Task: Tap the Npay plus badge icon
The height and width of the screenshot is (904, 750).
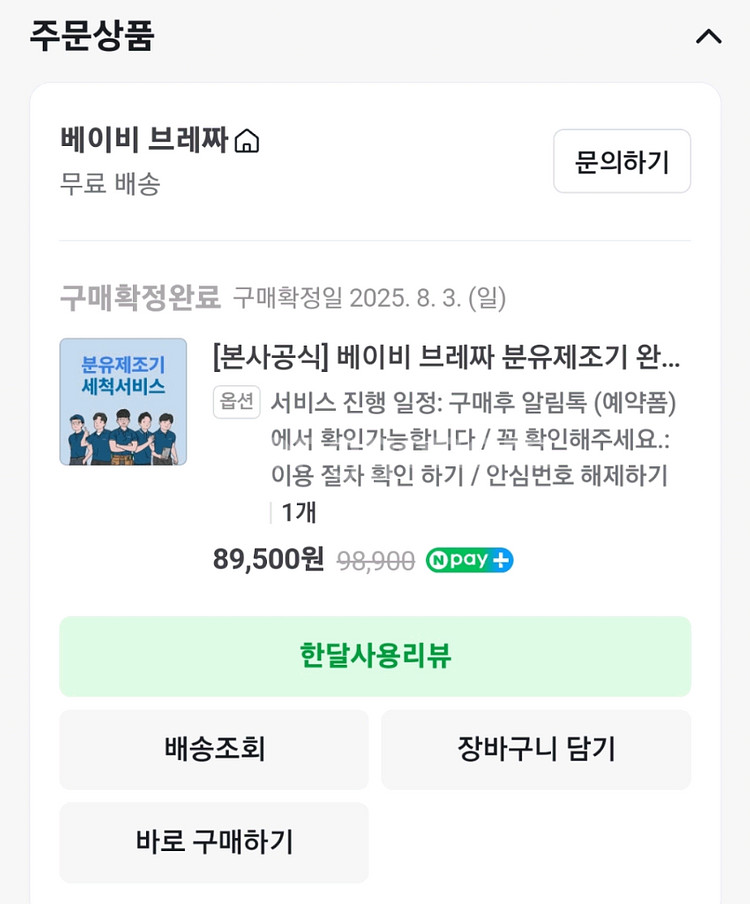Action: tap(469, 560)
